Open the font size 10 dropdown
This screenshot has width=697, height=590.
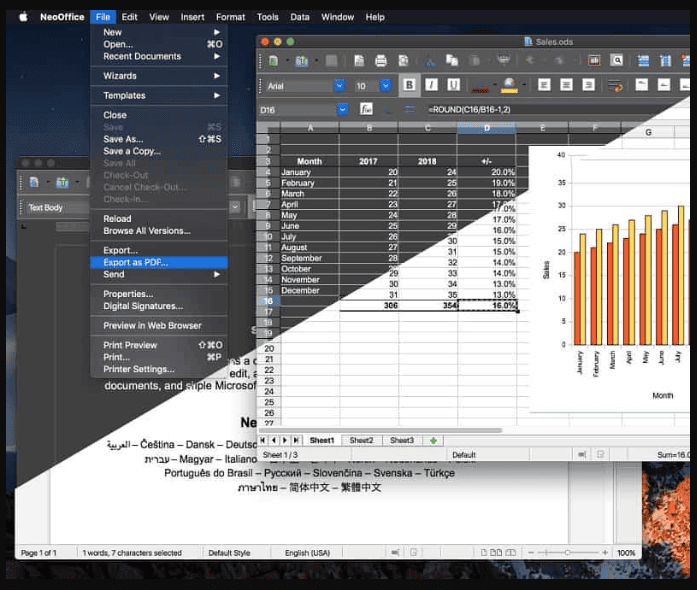(385, 85)
